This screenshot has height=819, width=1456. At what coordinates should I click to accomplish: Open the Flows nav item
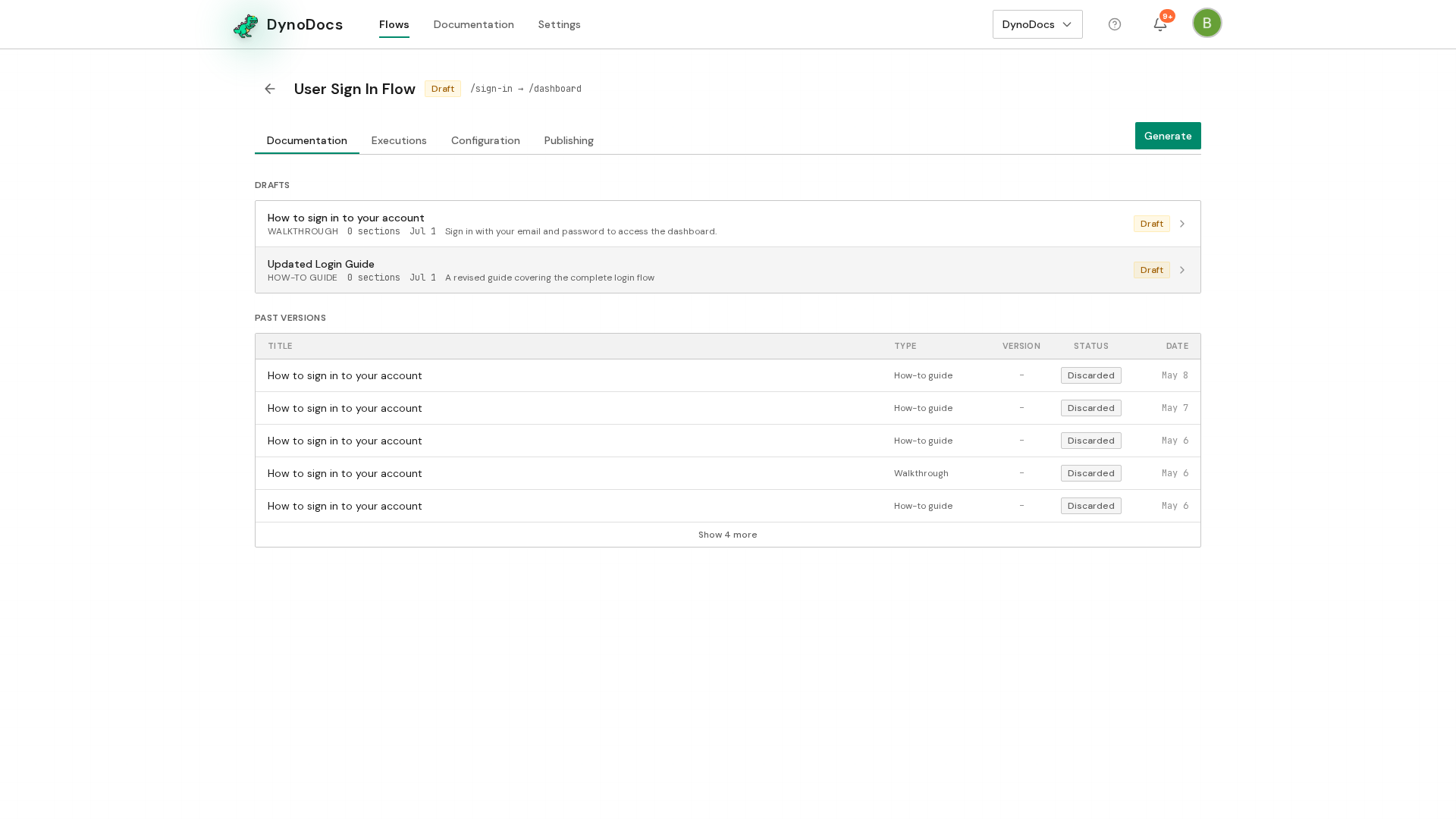394,24
